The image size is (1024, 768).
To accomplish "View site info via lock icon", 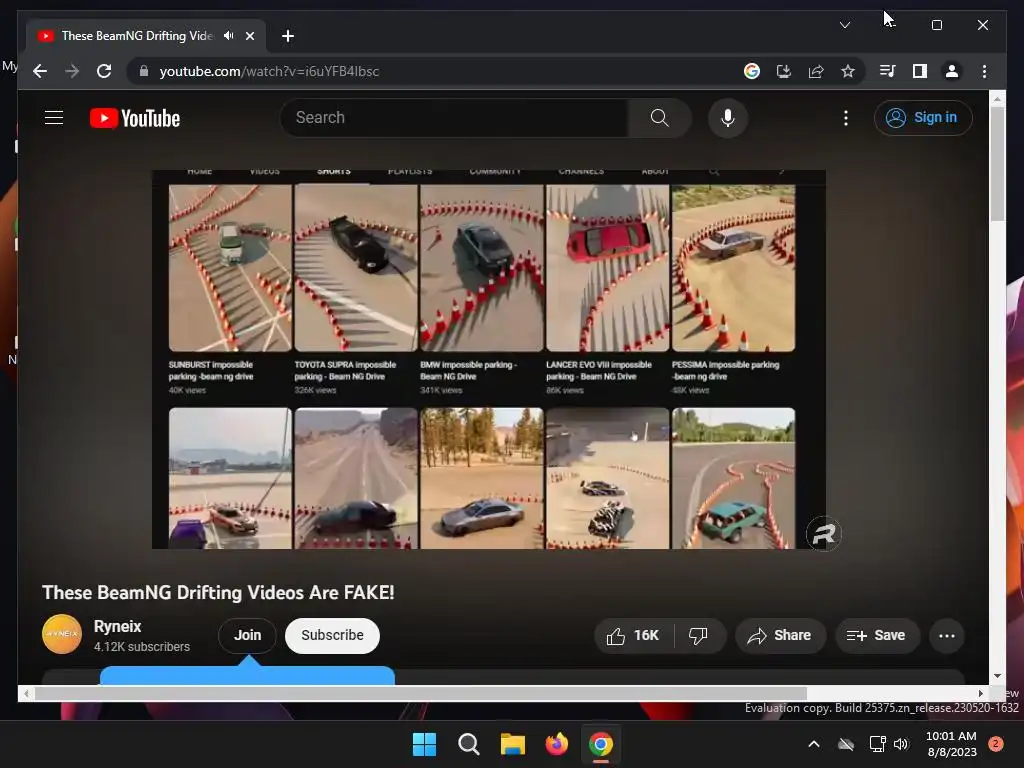I will (x=144, y=71).
